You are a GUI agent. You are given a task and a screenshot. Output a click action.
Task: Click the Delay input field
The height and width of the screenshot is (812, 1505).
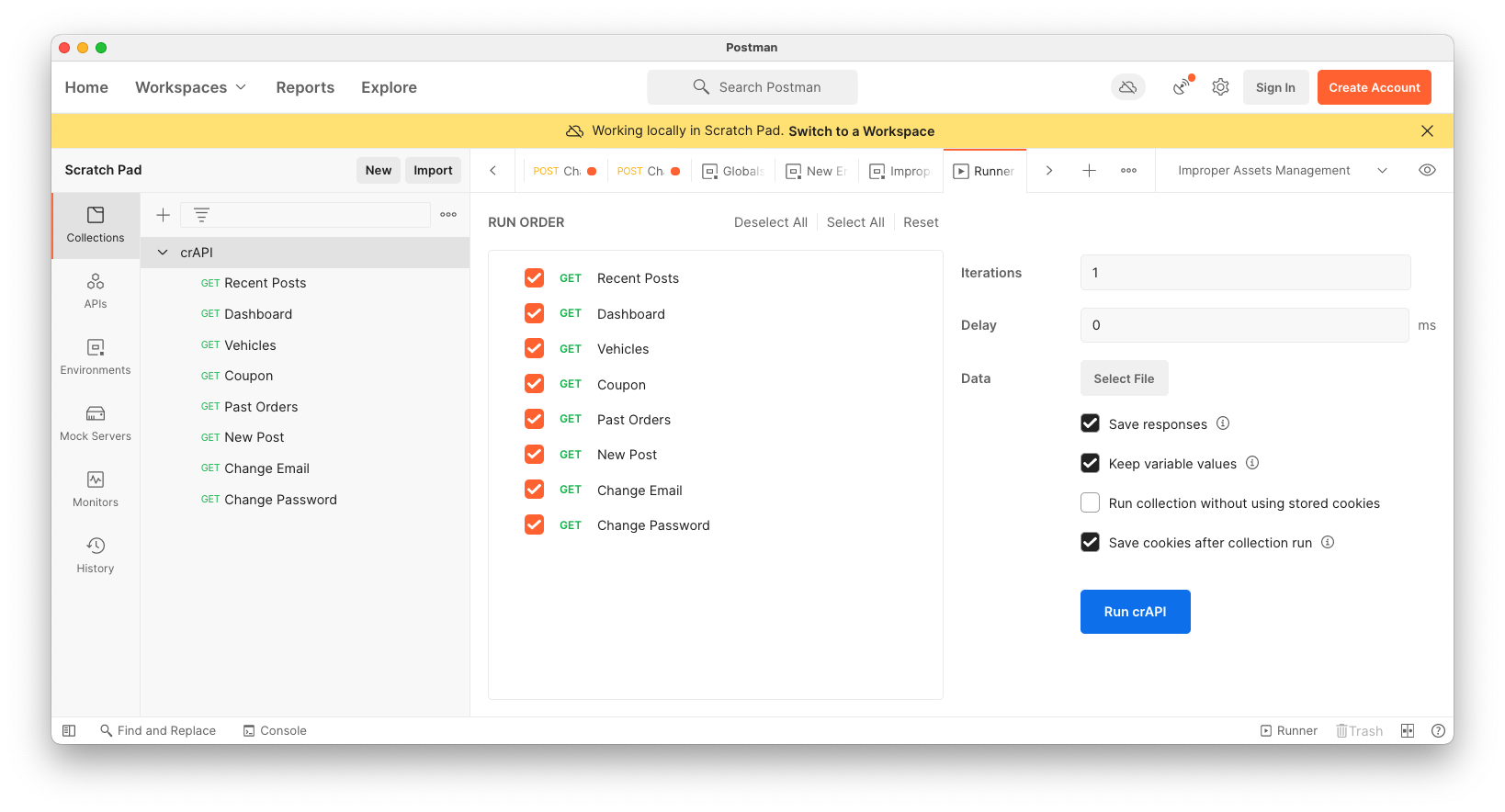1244,325
